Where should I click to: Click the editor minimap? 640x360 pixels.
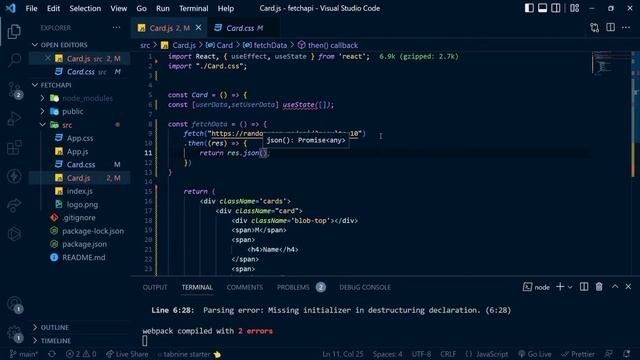coord(611,63)
